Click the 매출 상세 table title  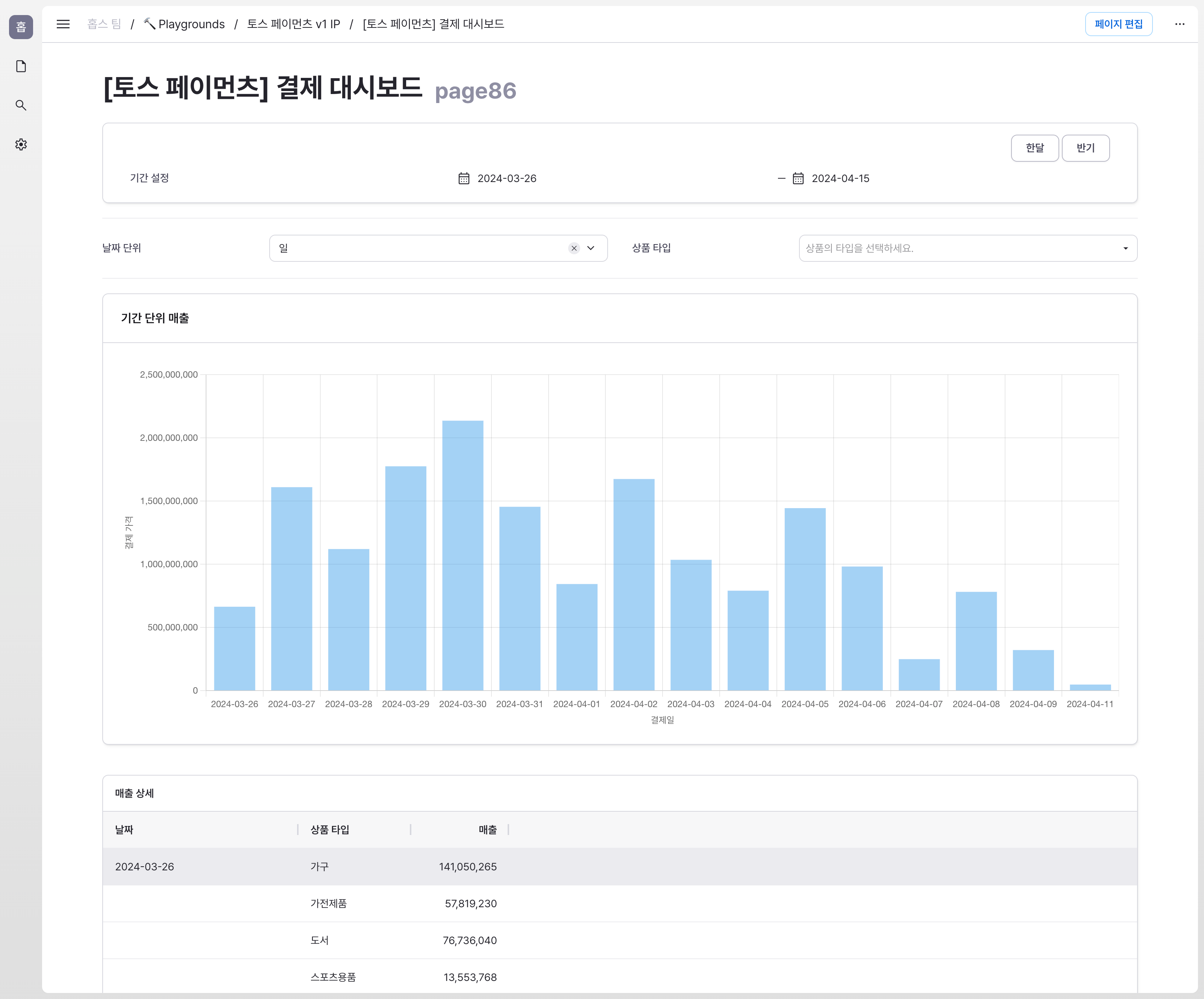point(134,793)
